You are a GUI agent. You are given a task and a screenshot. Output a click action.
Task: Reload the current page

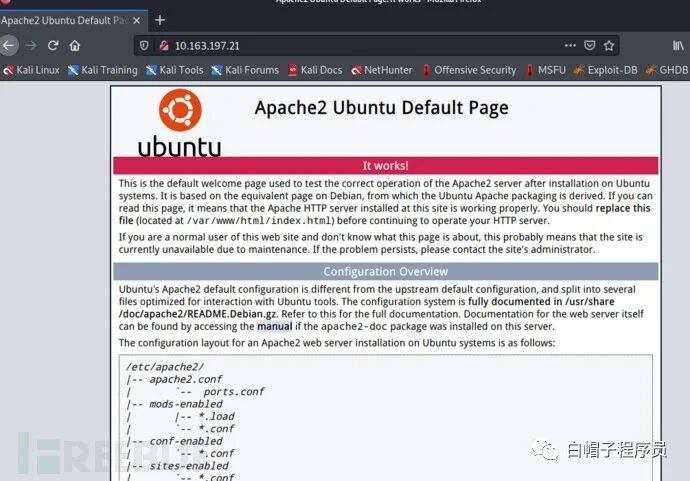click(53, 45)
